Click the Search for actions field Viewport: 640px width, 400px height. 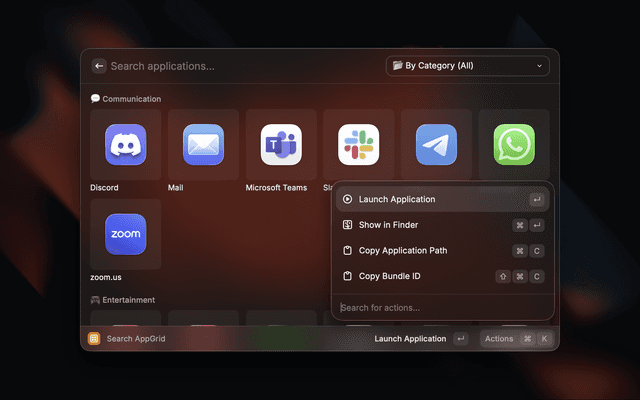point(440,307)
